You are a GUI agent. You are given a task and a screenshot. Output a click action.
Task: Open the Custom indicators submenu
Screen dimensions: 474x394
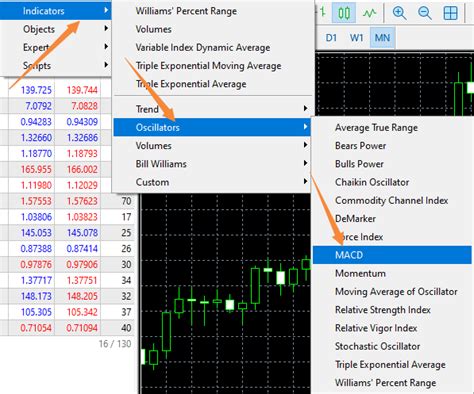[x=212, y=182]
